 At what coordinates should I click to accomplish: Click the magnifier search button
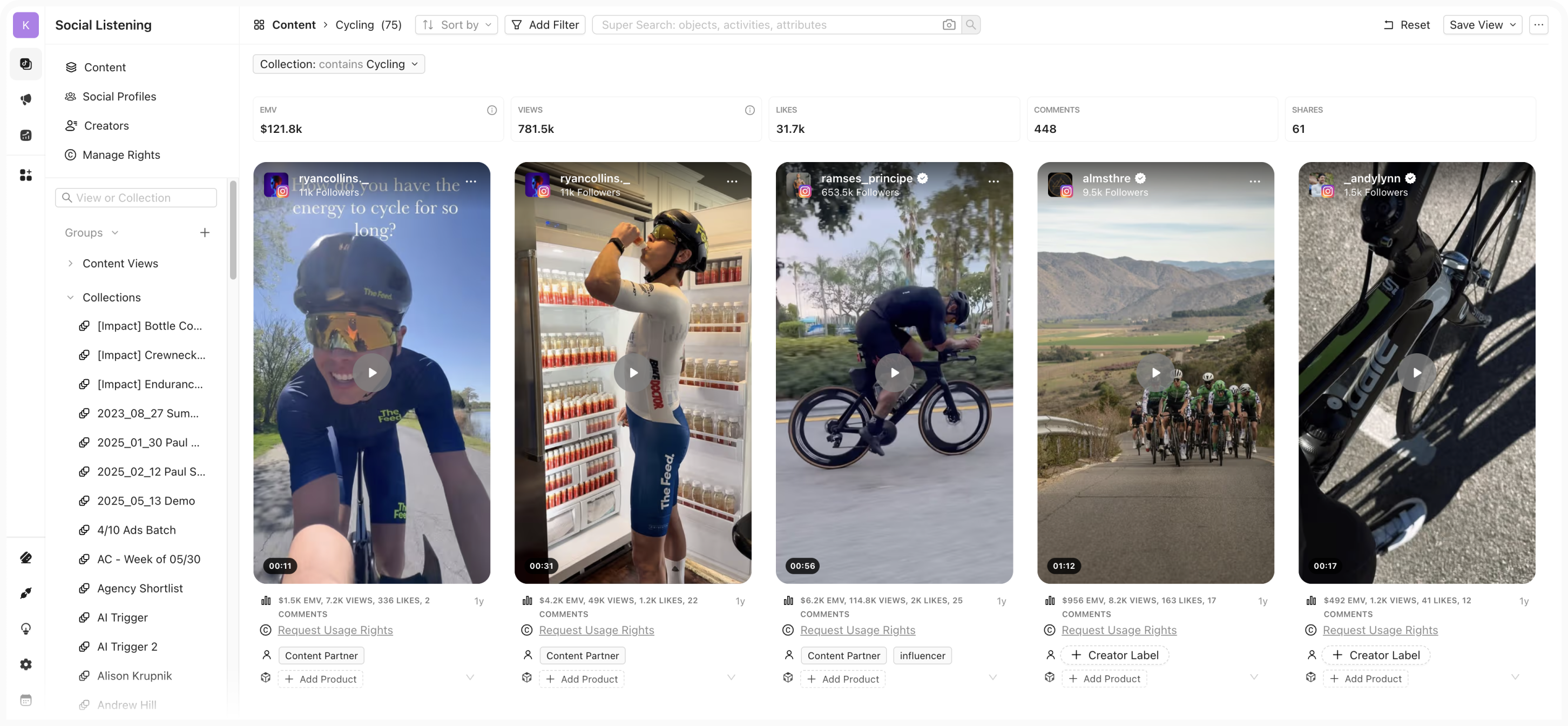[971, 25]
